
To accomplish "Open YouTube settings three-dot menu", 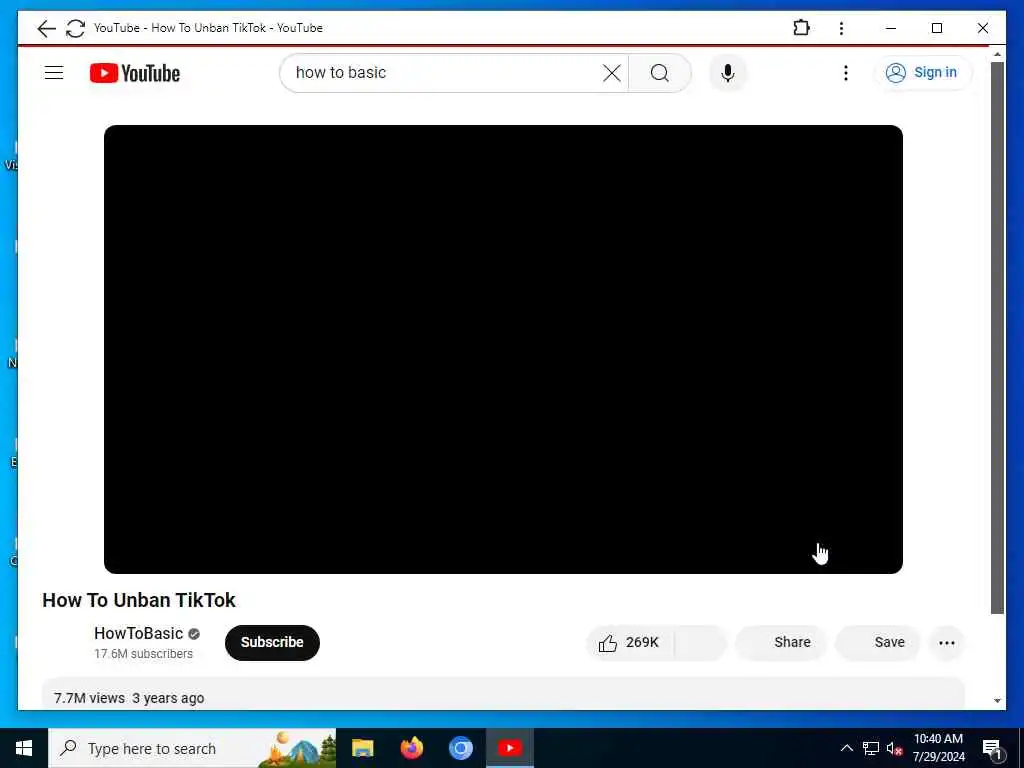I will point(846,73).
